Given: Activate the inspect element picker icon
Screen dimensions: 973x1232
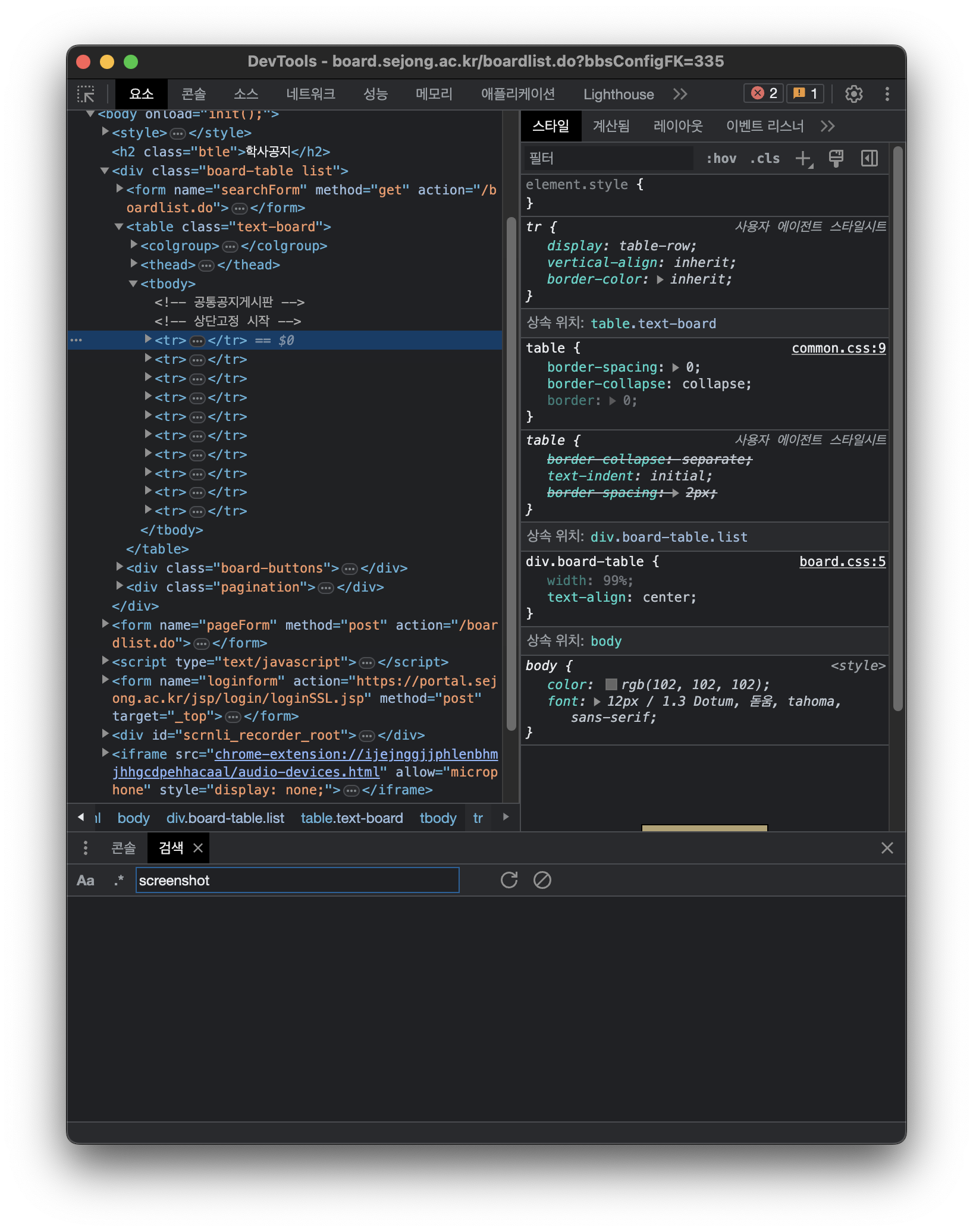Looking at the screenshot, I should (x=86, y=94).
